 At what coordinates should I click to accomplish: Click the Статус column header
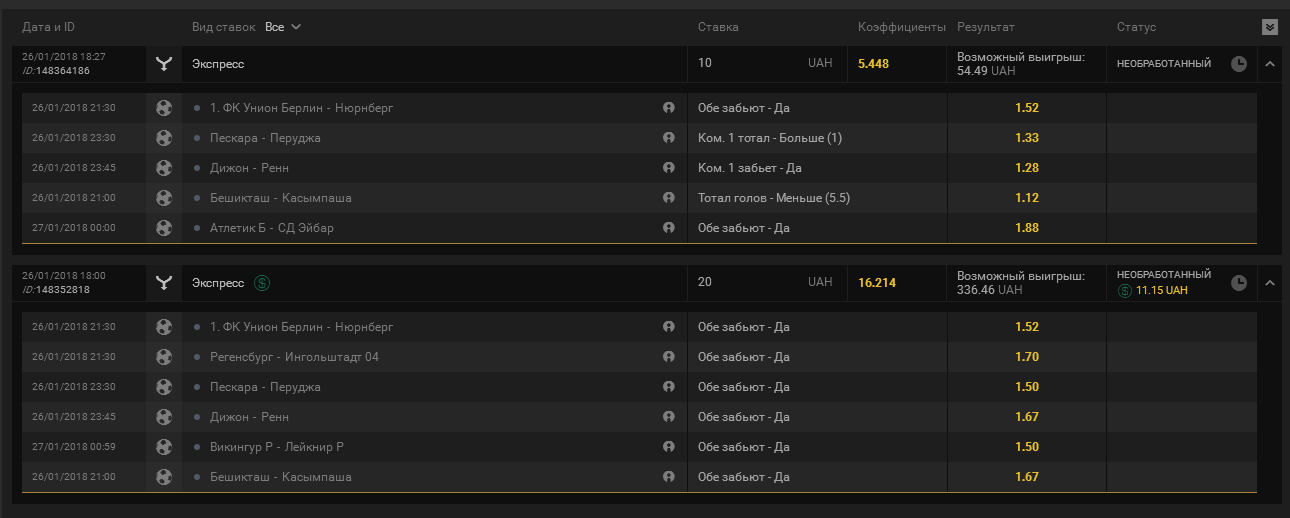click(1136, 27)
